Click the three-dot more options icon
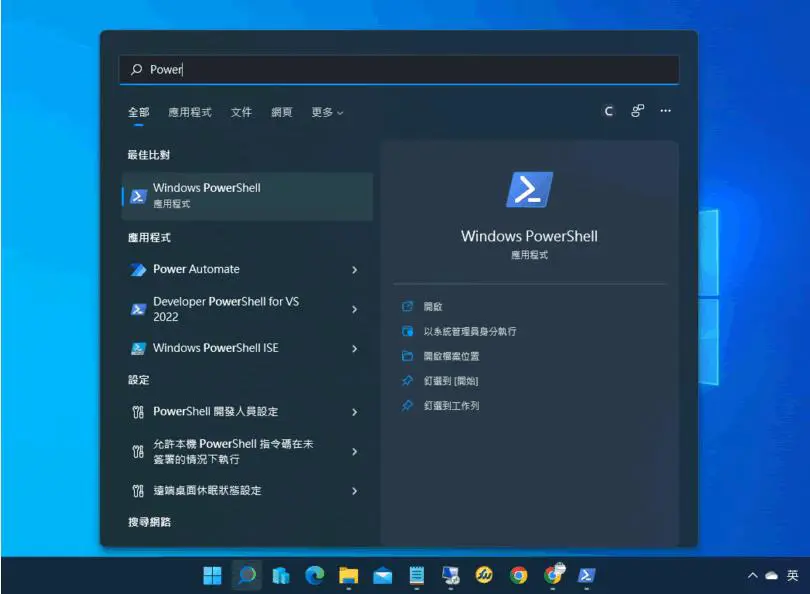 pyautogui.click(x=665, y=111)
